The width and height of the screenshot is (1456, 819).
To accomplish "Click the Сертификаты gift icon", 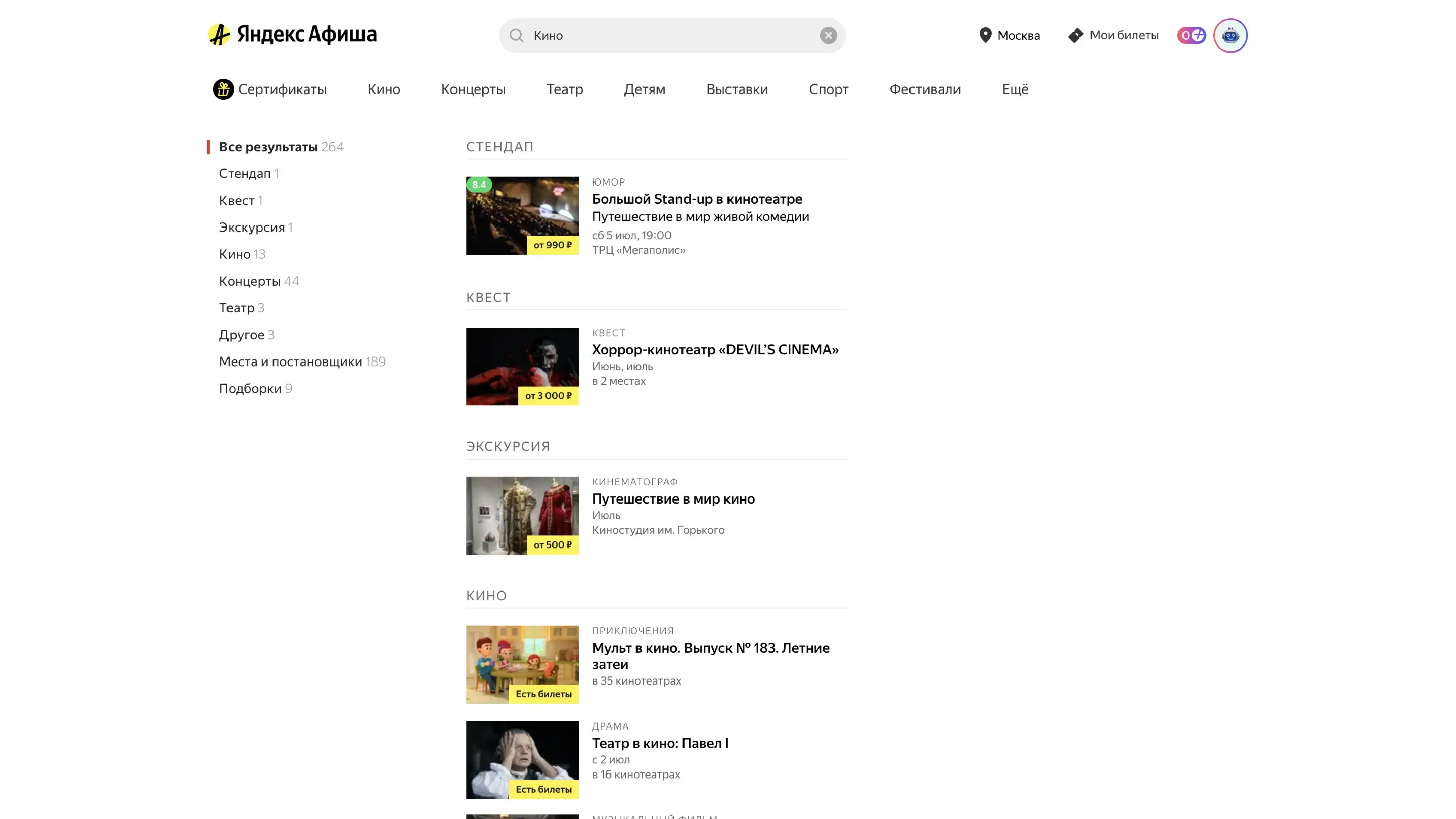I will (223, 89).
